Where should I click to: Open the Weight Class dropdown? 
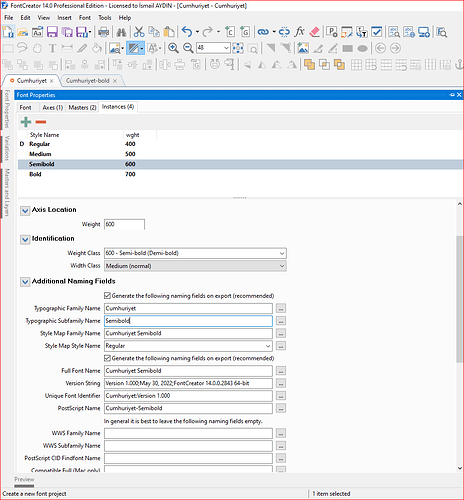195,253
